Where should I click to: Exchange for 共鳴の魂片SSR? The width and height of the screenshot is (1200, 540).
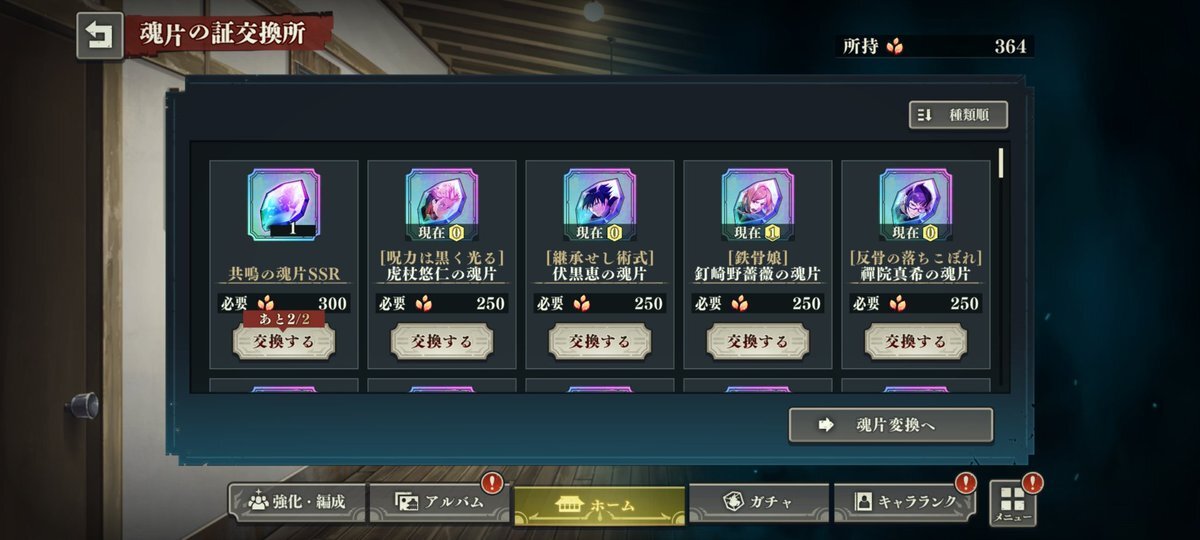pyautogui.click(x=284, y=341)
